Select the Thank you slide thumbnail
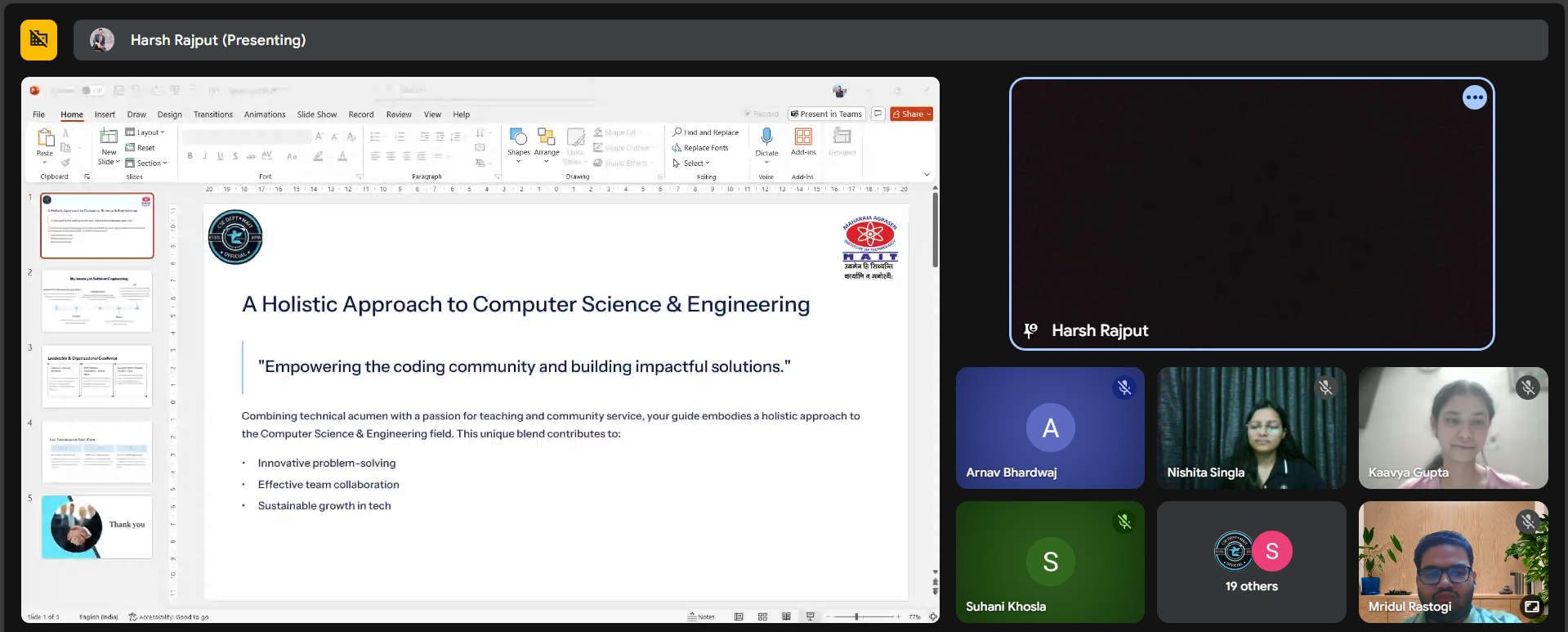This screenshot has height=632, width=1568. [x=96, y=527]
